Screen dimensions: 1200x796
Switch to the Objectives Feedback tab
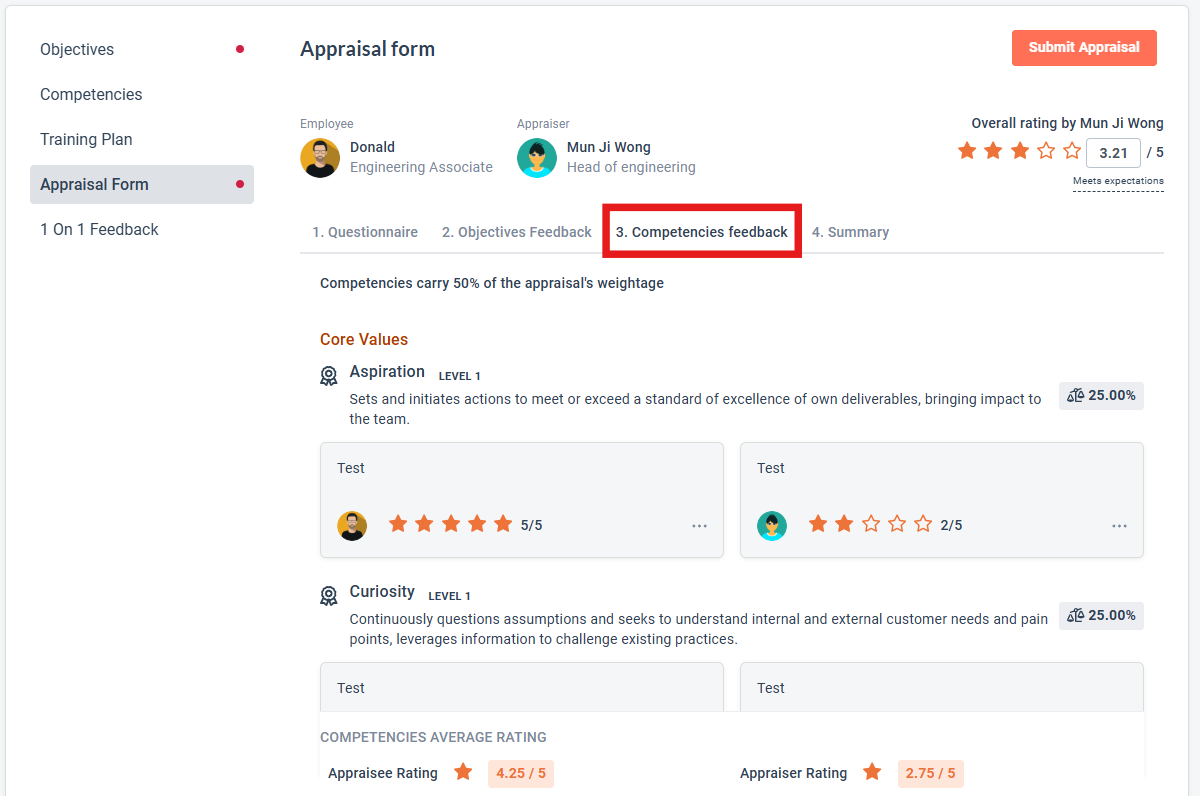coord(517,232)
